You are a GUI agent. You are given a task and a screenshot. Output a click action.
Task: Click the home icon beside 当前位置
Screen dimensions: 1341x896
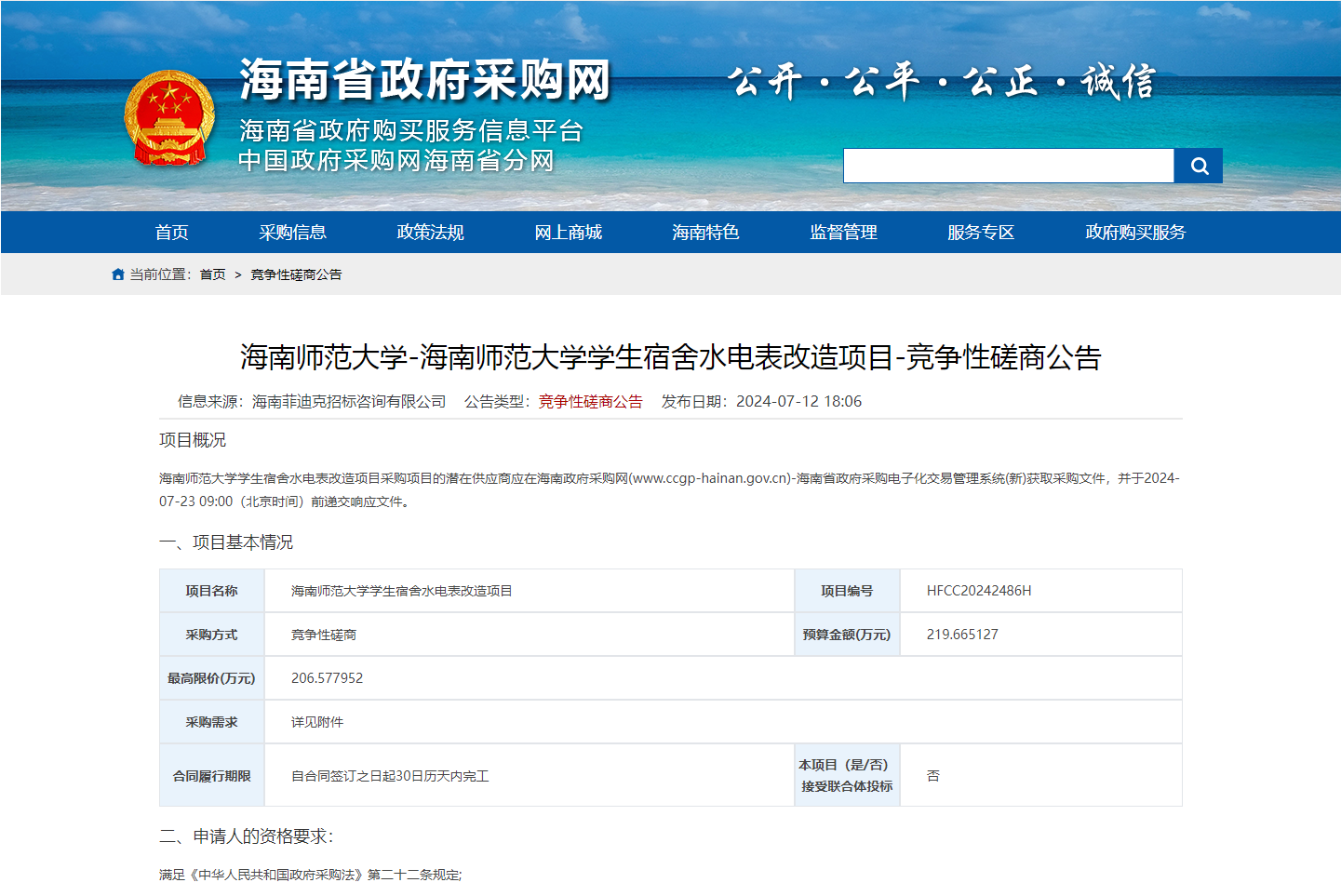[117, 274]
